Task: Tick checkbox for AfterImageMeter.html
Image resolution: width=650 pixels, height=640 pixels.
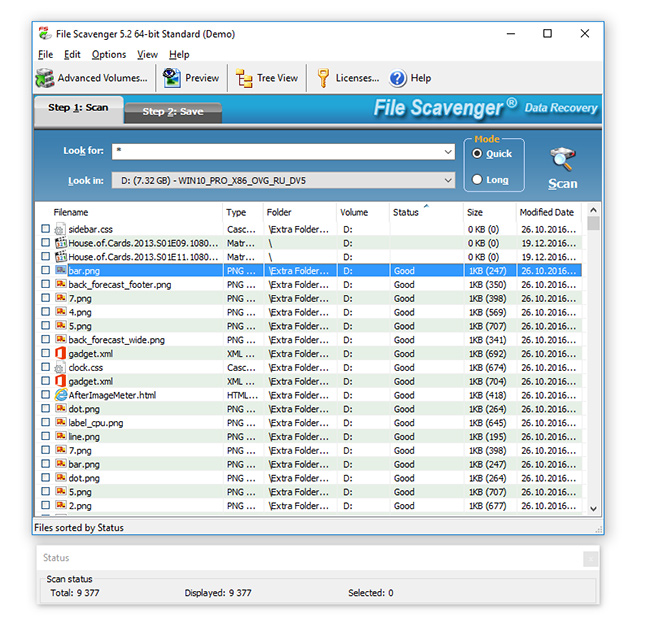Action: click(x=46, y=395)
